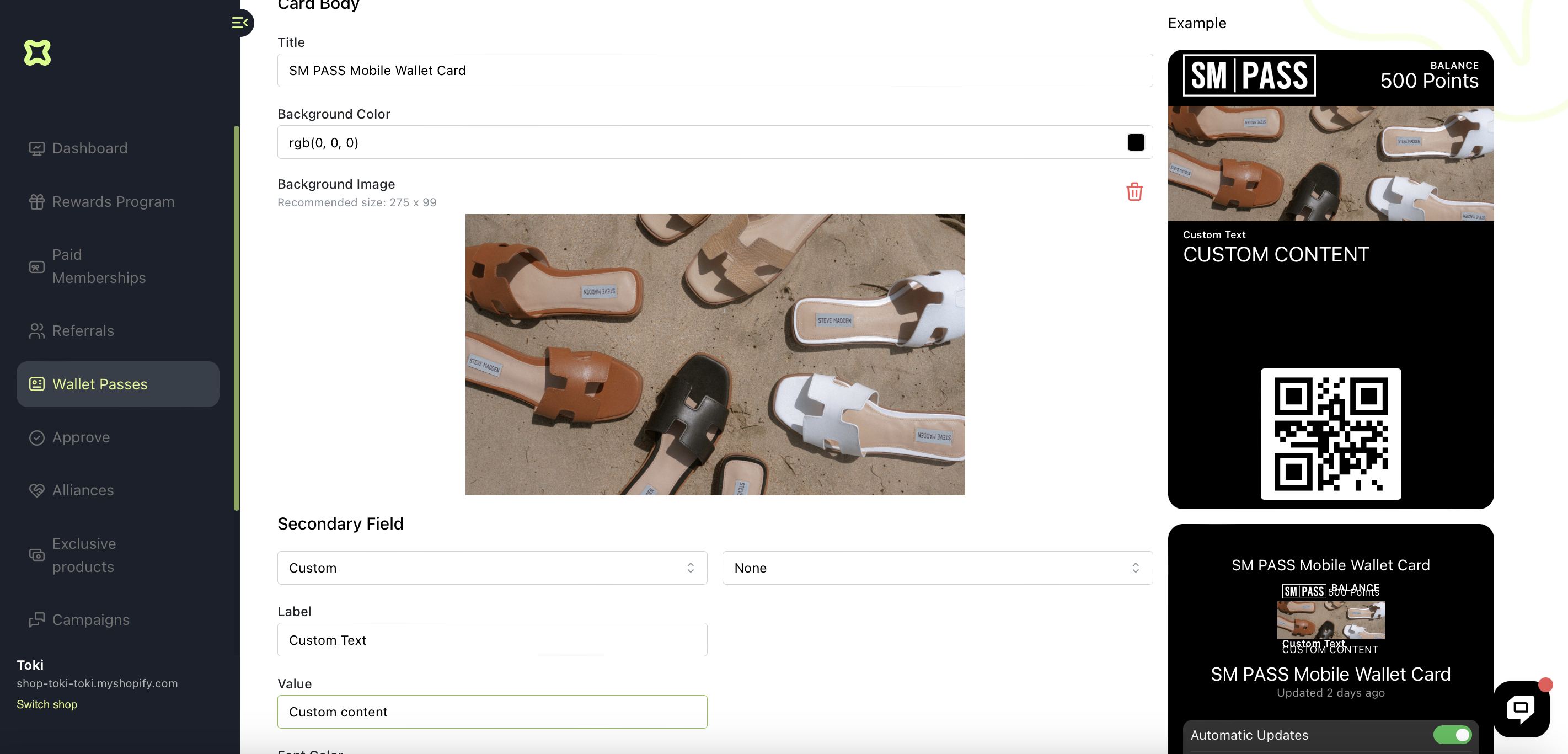Image resolution: width=1568 pixels, height=754 pixels.
Task: Click into the Title input field
Action: [714, 71]
